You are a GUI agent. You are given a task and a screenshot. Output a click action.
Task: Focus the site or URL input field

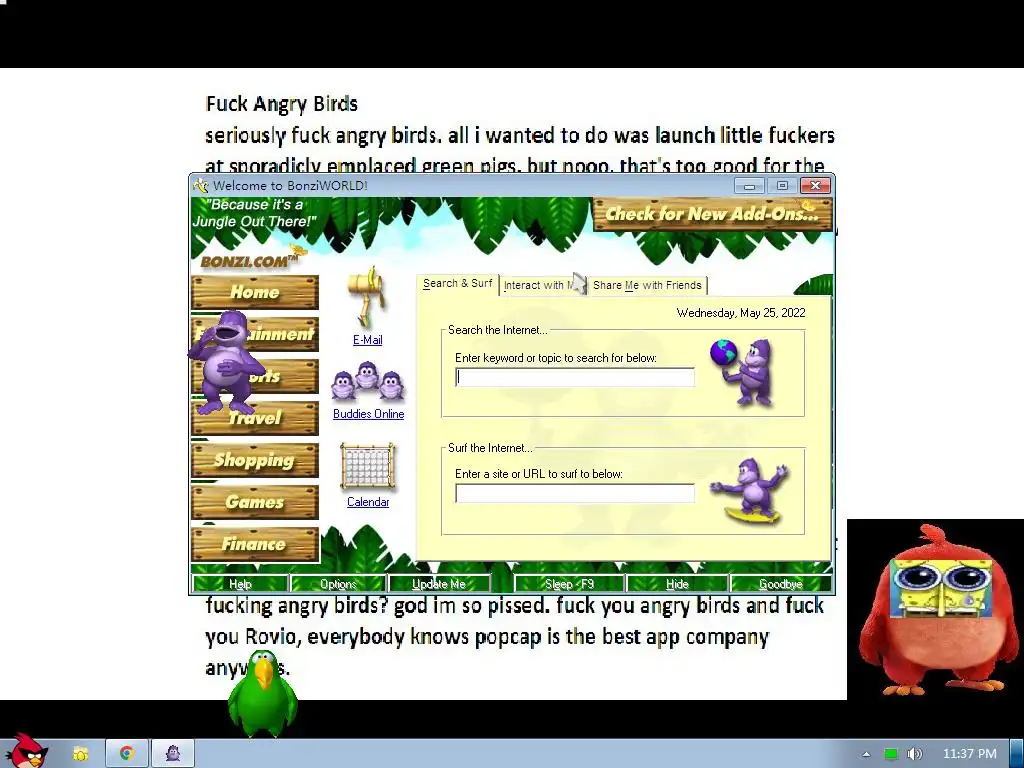[575, 494]
